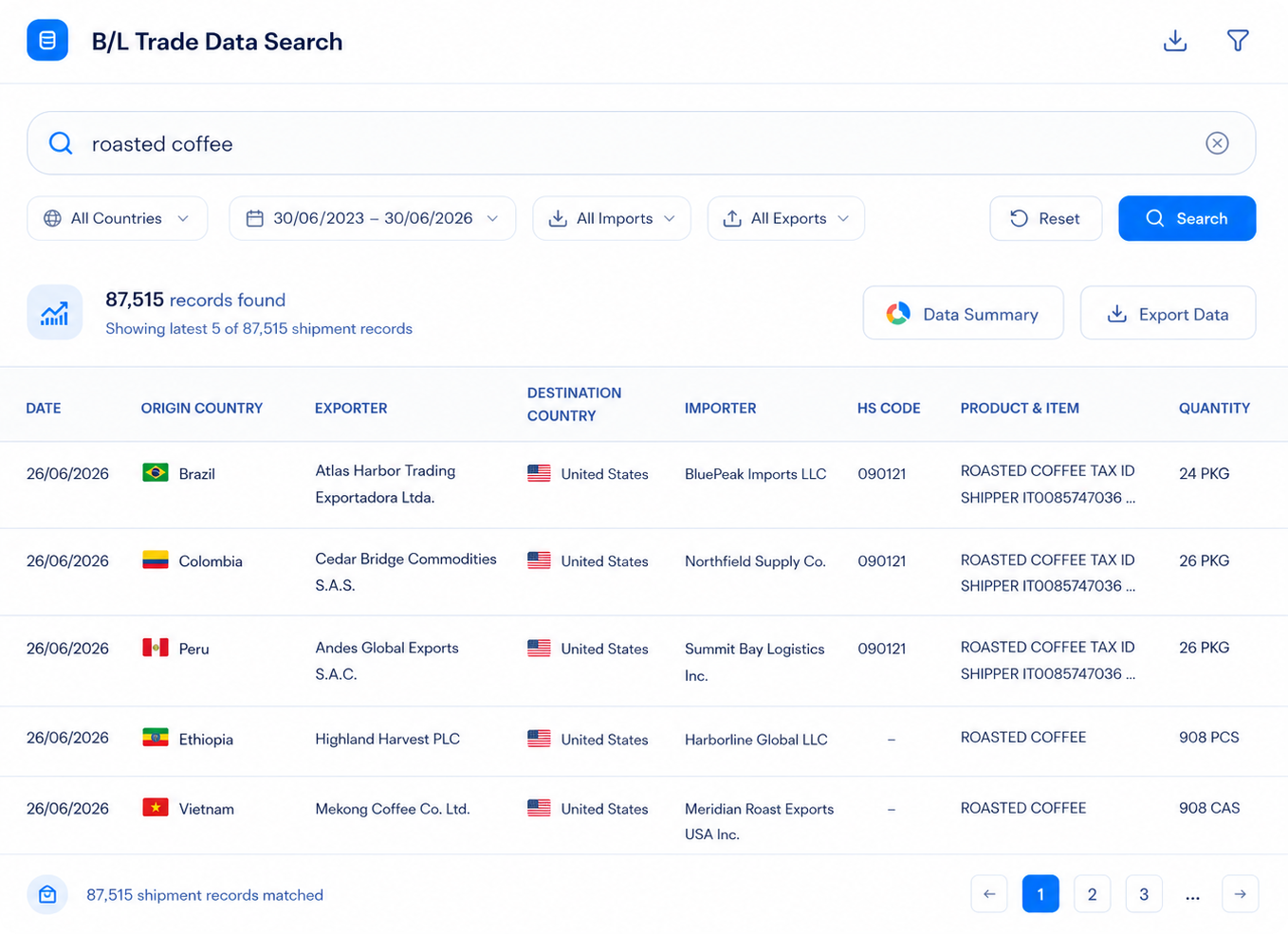The image size is (1288, 934).
Task: Click importer Northfield Supply Co.
Action: (755, 561)
